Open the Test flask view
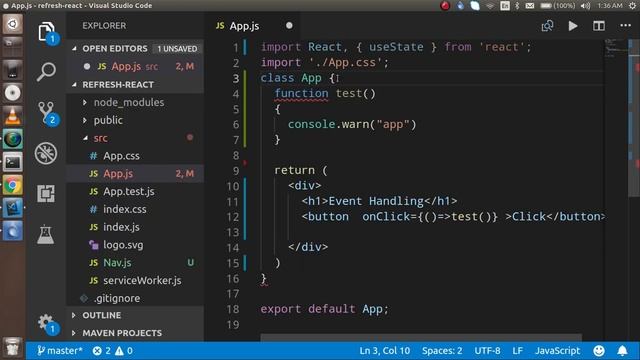Image resolution: width=640 pixels, height=360 pixels. 45,234
